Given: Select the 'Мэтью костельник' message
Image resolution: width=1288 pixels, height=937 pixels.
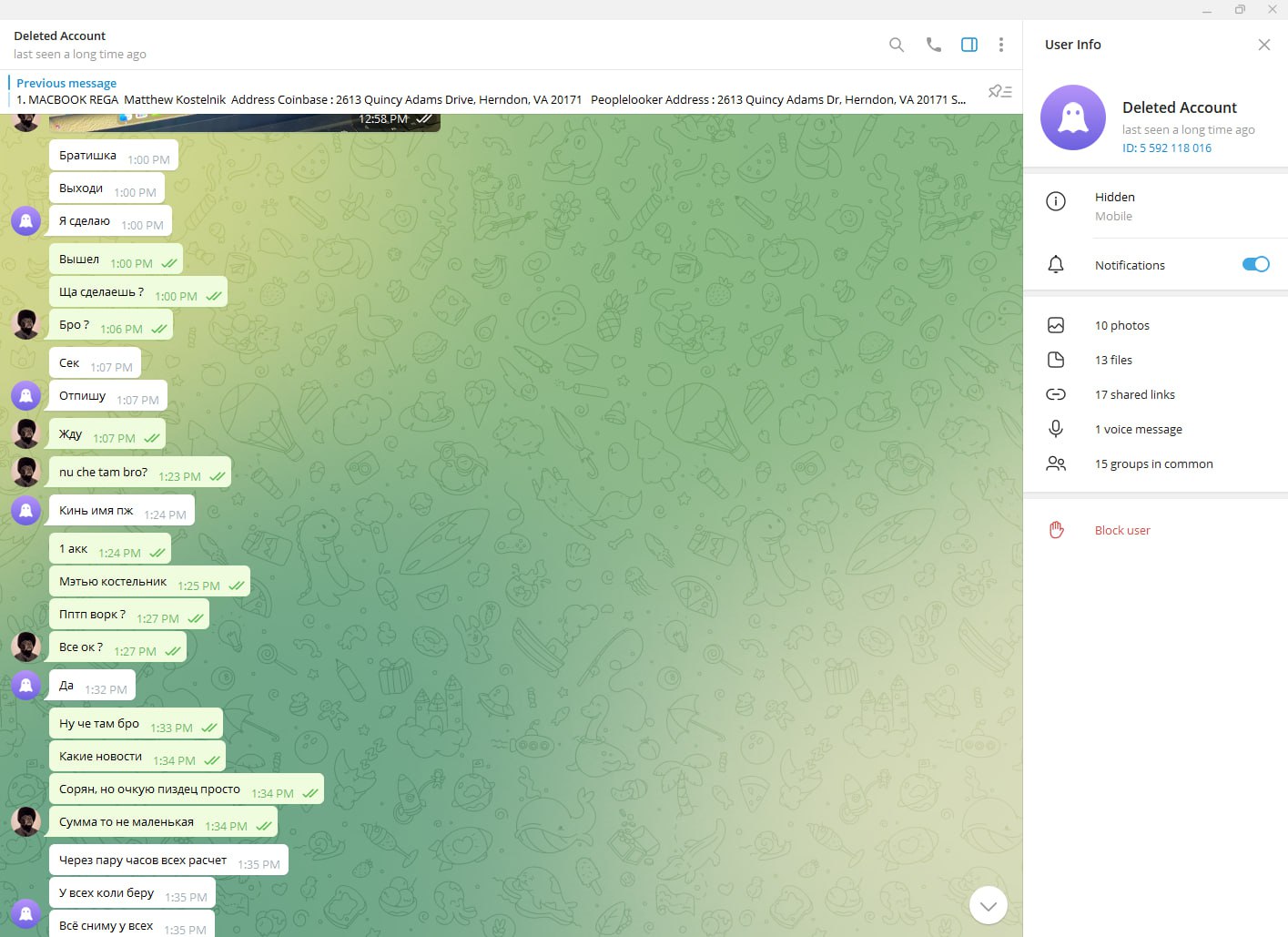Looking at the screenshot, I should coord(149,582).
